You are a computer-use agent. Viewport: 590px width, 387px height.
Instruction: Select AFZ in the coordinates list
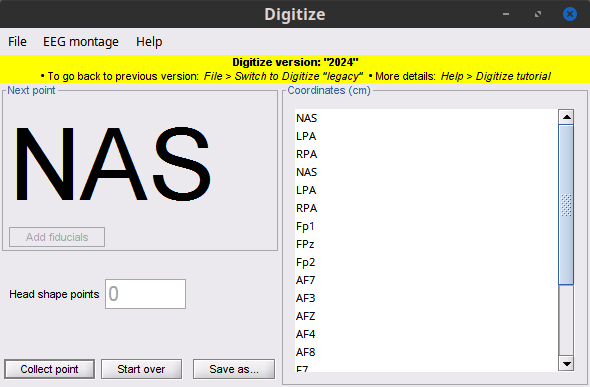pos(426,316)
